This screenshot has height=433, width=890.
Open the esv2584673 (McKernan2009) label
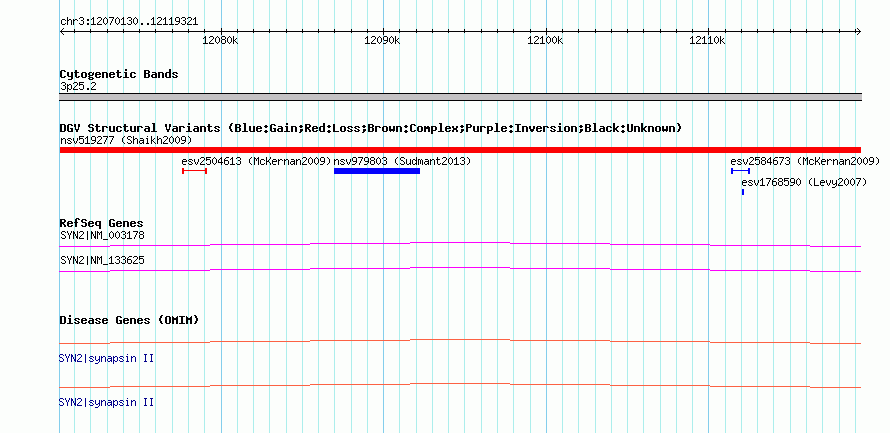pos(805,161)
